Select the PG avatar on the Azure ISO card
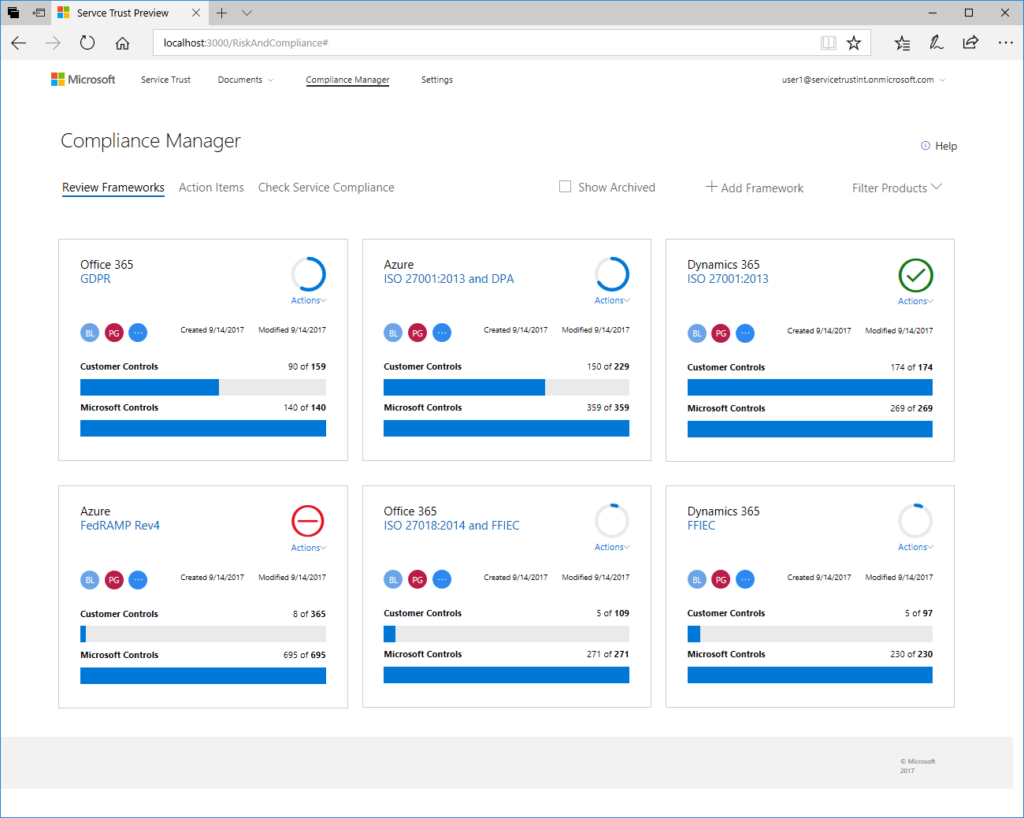The width and height of the screenshot is (1024, 818). click(417, 332)
